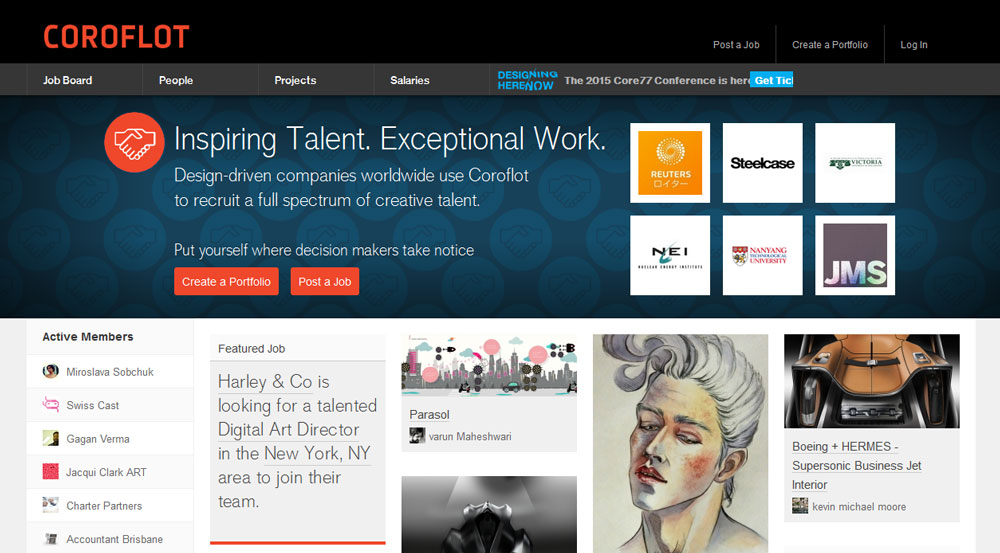This screenshot has width=1000, height=553.
Task: Open the JMS company logo tile
Action: click(855, 255)
